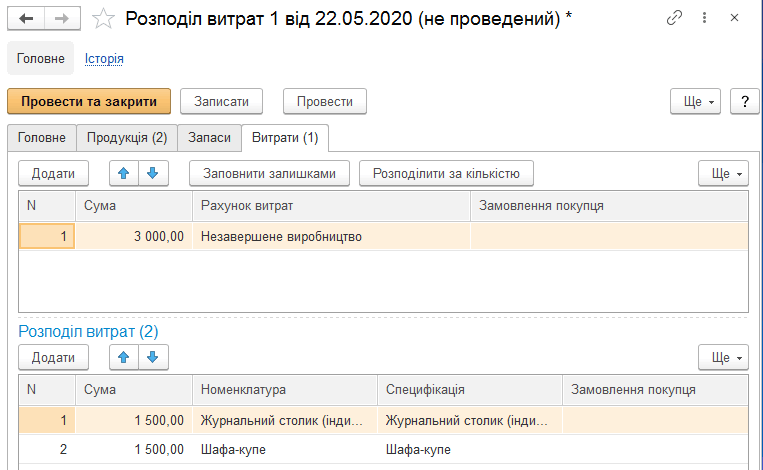
Task: Add a row to the Витрати table
Action: pyautogui.click(x=54, y=173)
